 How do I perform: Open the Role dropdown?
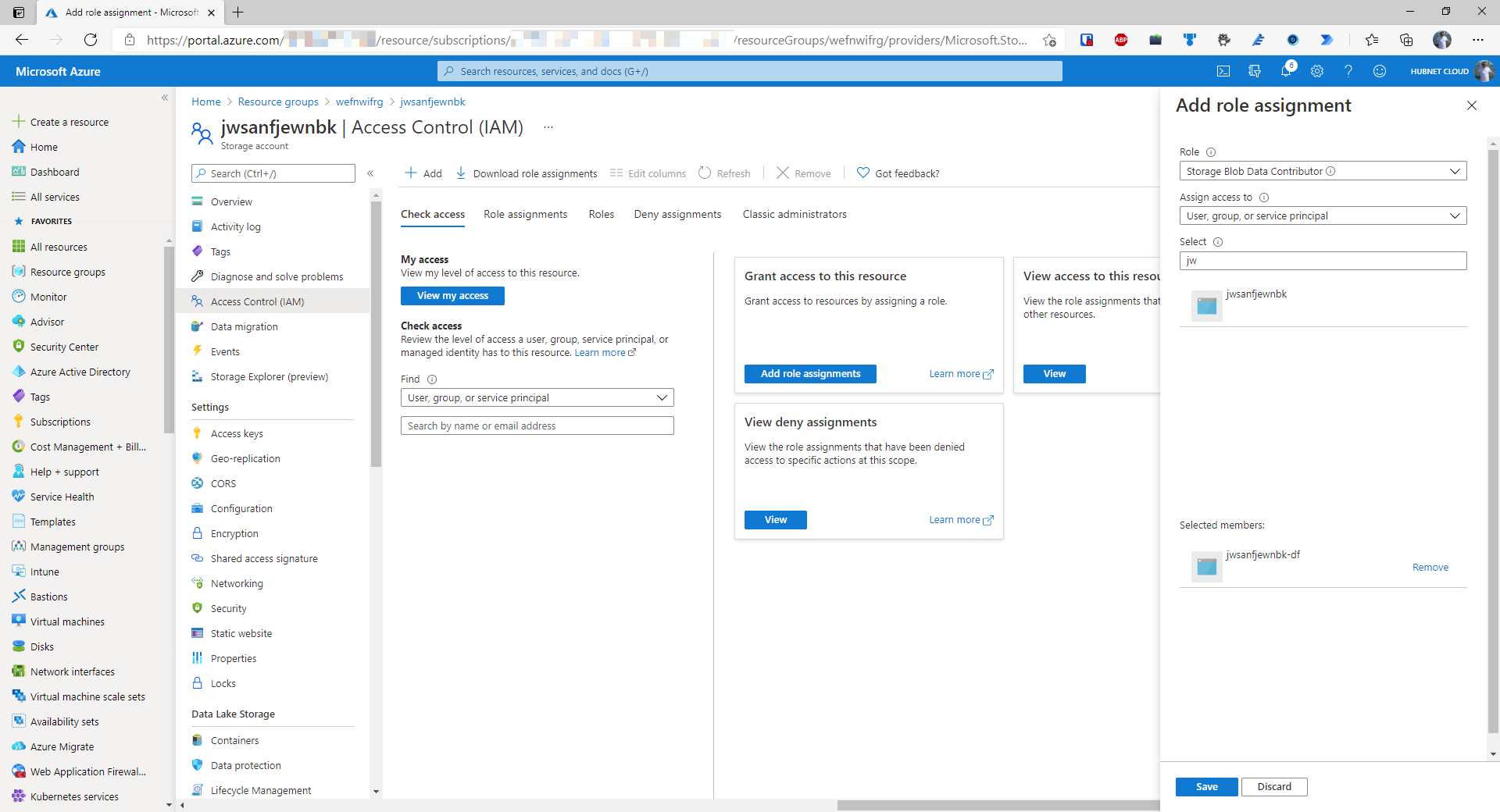[1323, 171]
